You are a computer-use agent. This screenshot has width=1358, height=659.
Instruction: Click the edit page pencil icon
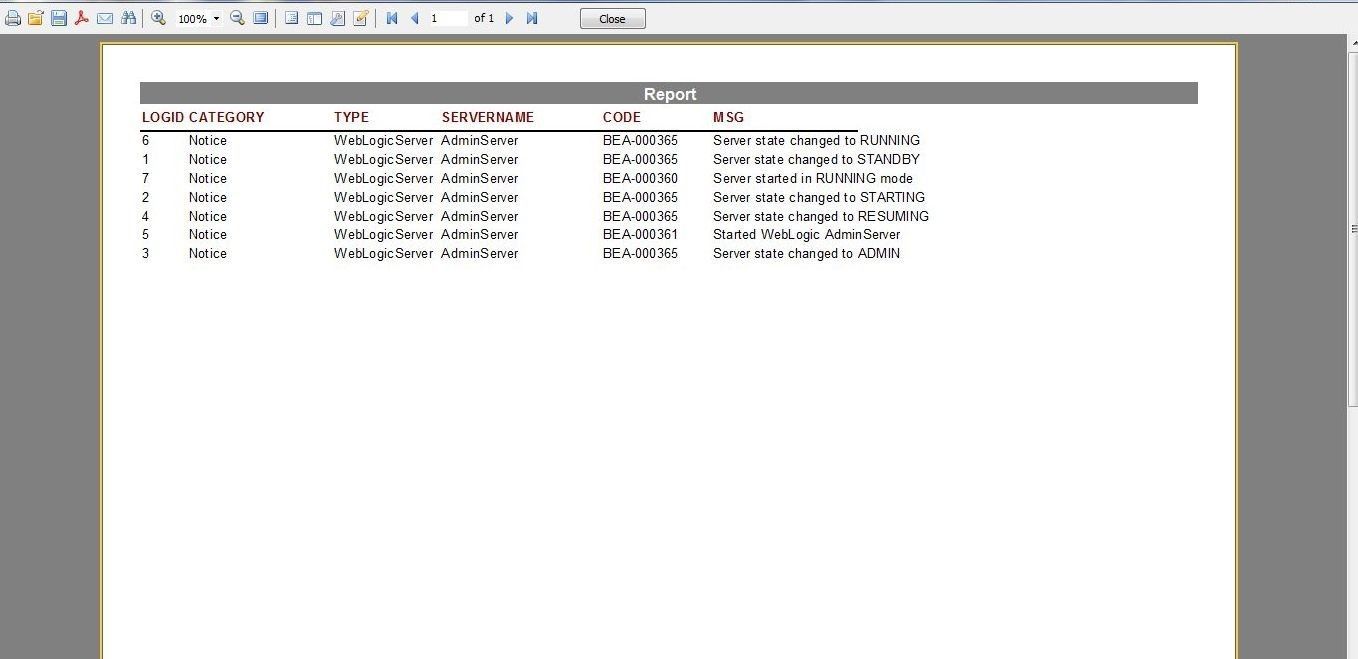pos(360,18)
